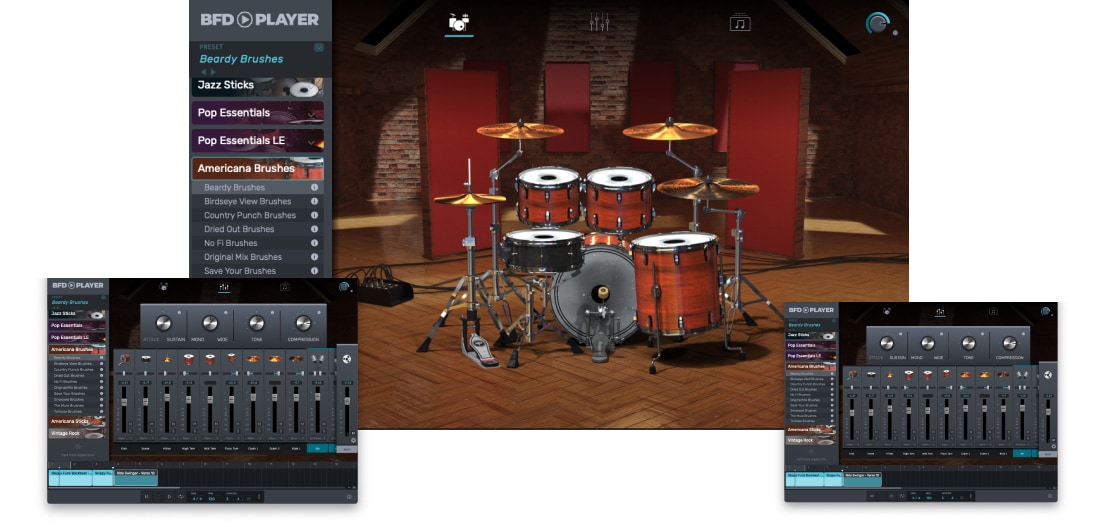1100x527 pixels.
Task: Toggle Attack/Sustain power dot in left mixer window
Action: [179, 312]
